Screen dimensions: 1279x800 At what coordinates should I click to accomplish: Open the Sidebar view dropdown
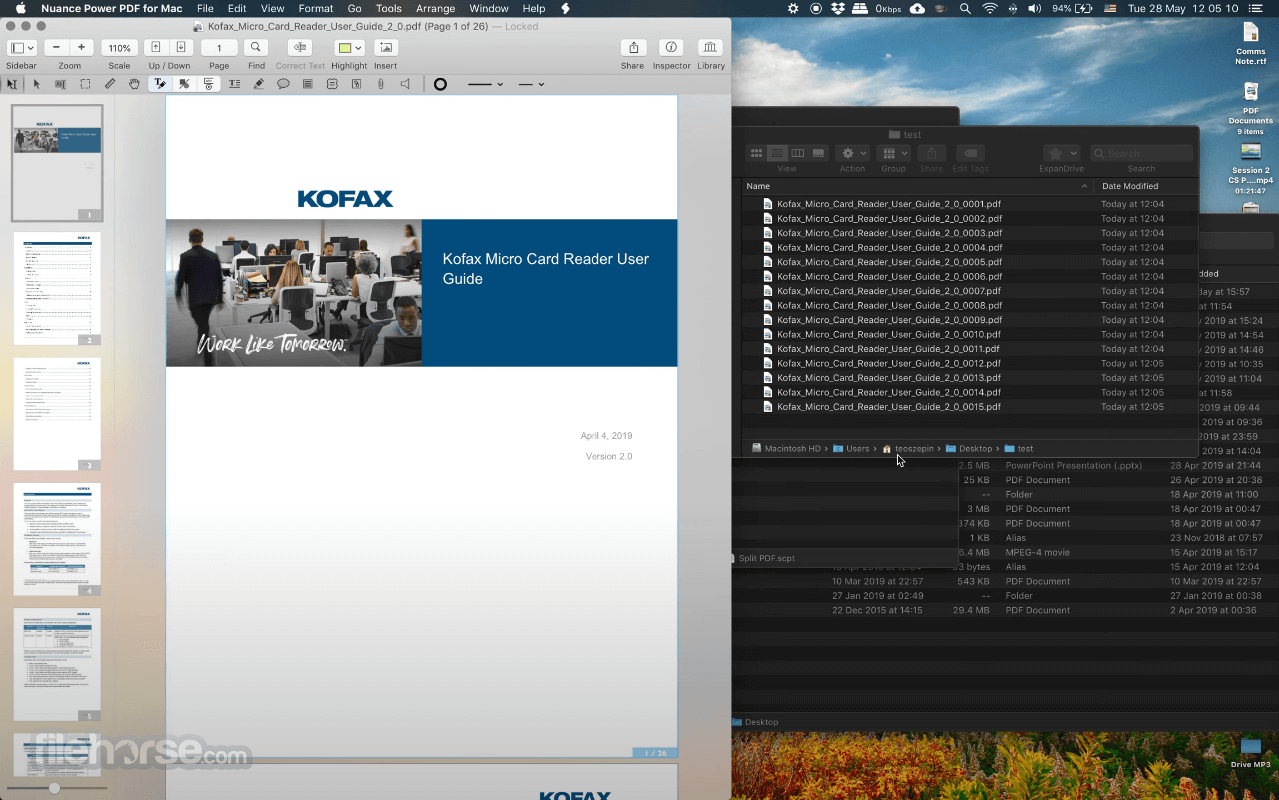coord(21,48)
